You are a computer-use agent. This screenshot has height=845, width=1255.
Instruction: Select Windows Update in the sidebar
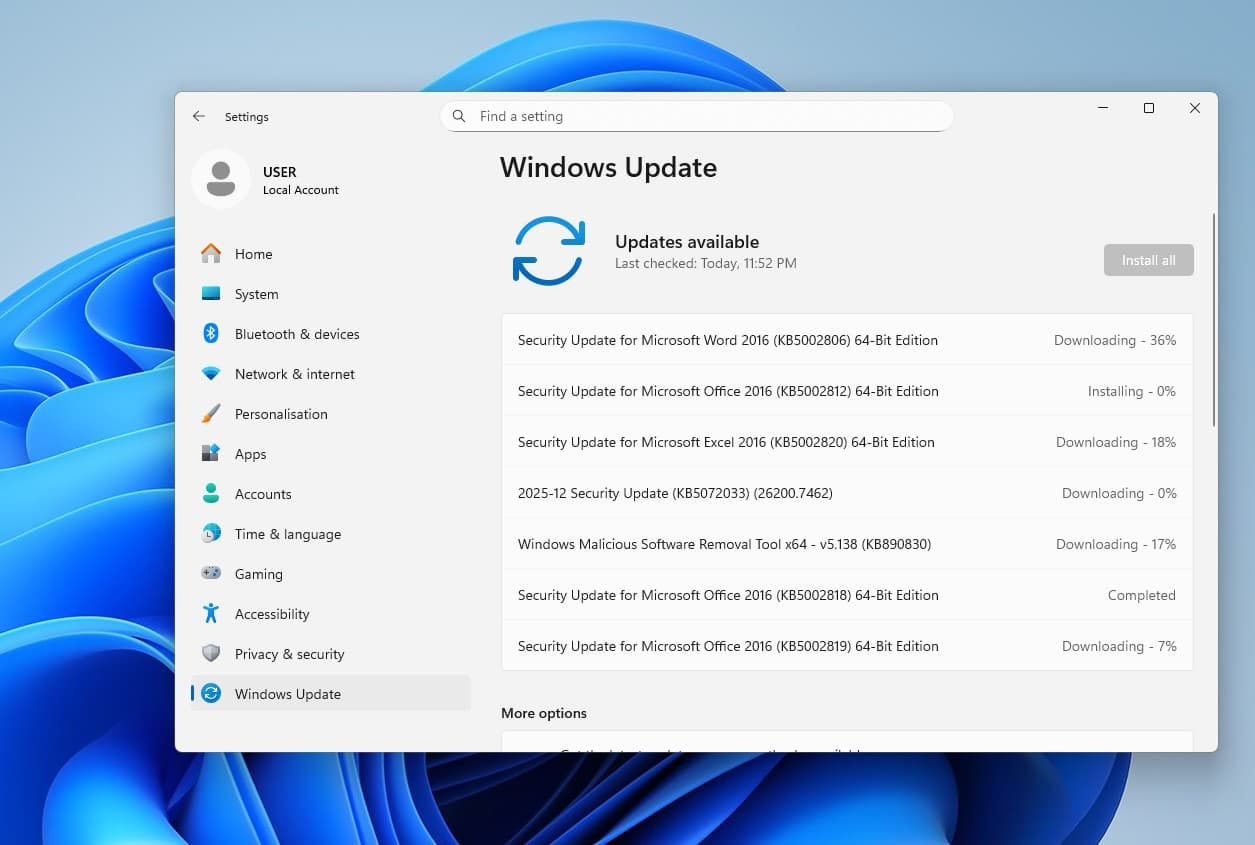(x=287, y=693)
